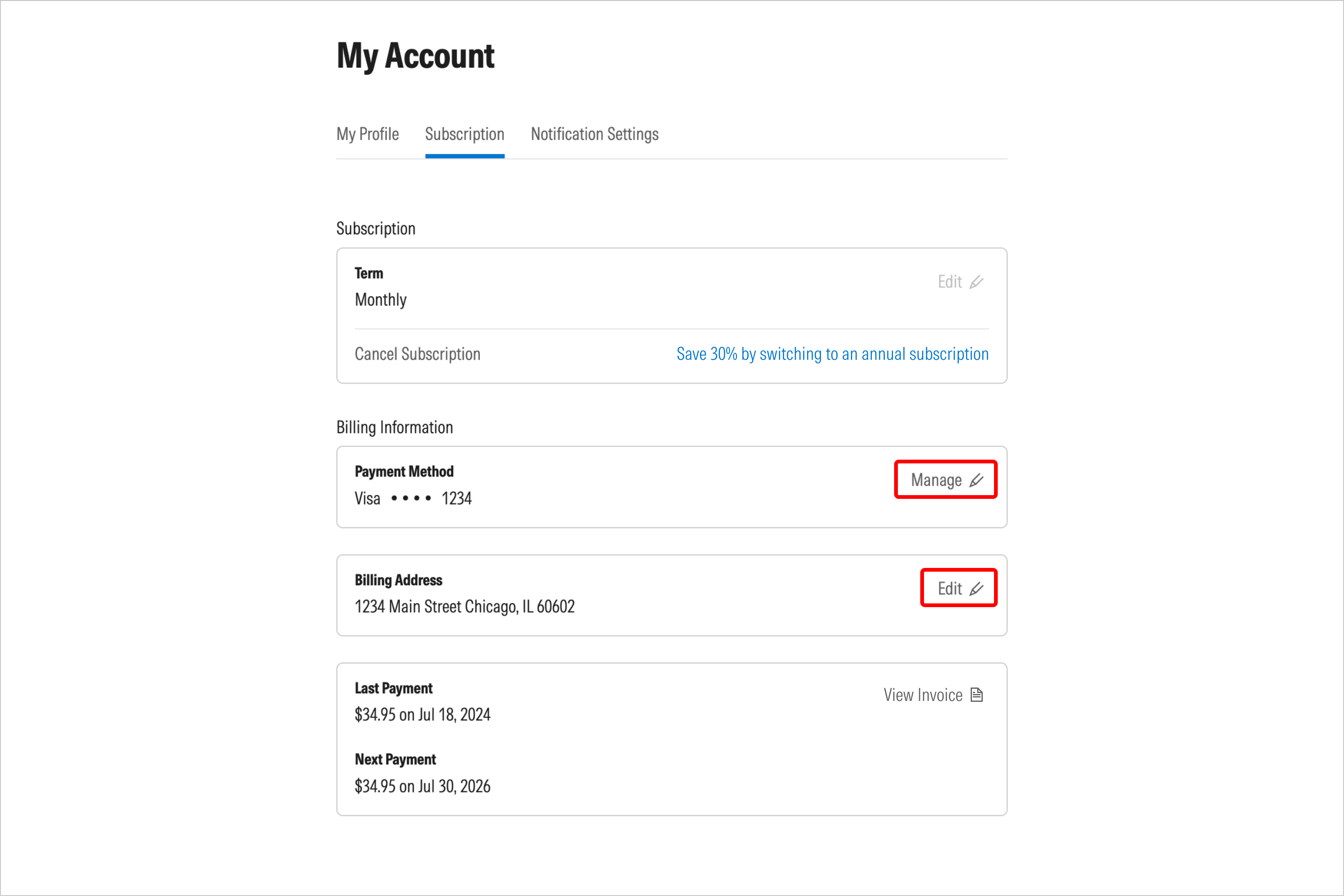1344x896 pixels.
Task: Click the Term label
Action: (369, 273)
